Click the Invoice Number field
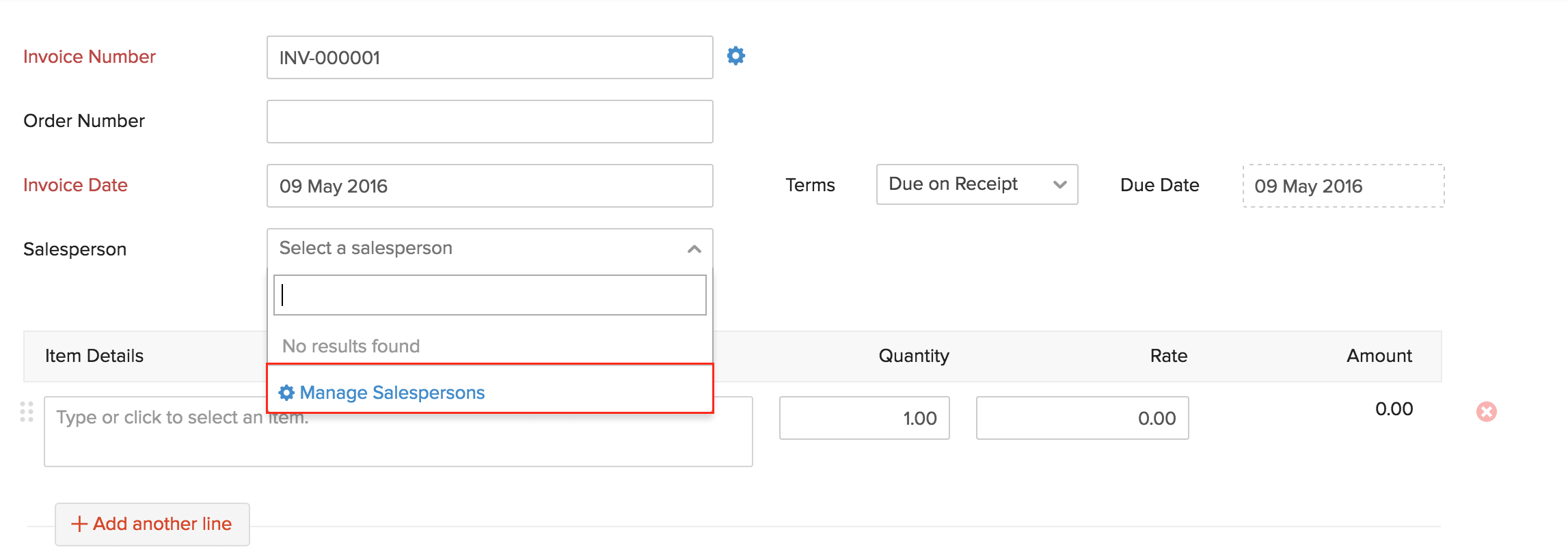 point(489,58)
